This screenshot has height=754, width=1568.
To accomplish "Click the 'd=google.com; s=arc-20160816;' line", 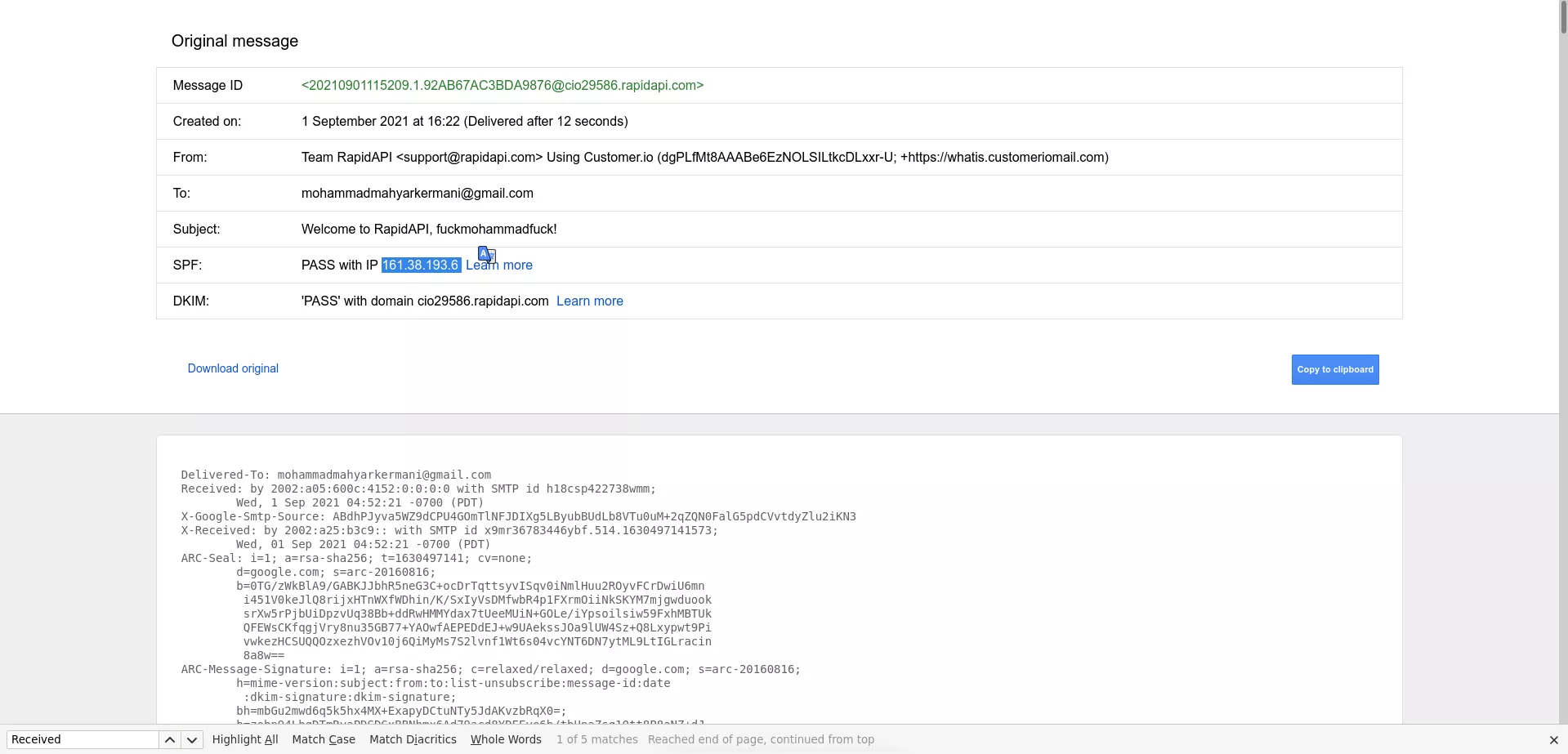I will point(336,572).
